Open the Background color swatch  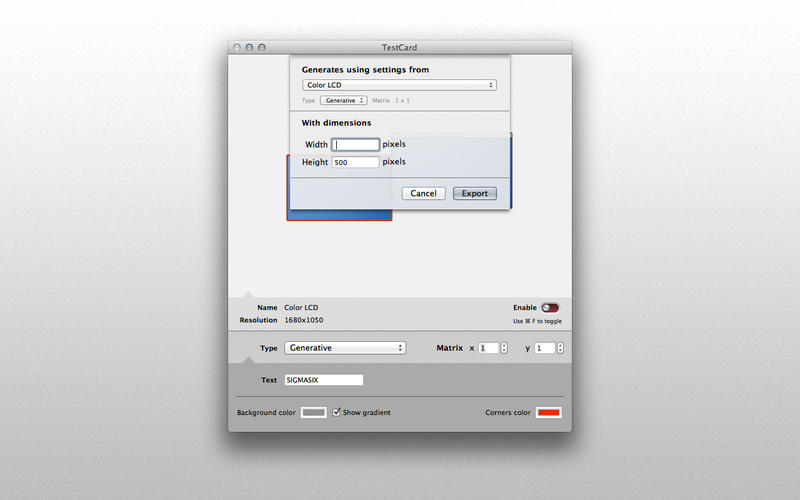tap(314, 412)
